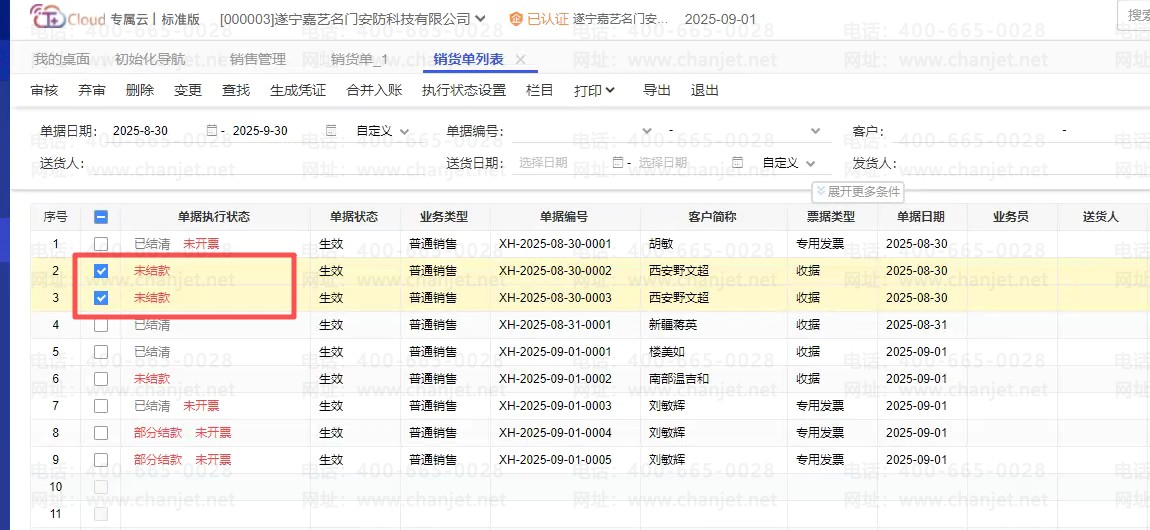The width and height of the screenshot is (1150, 530).
Task: Open calendar for document end date
Action: pos(331,131)
